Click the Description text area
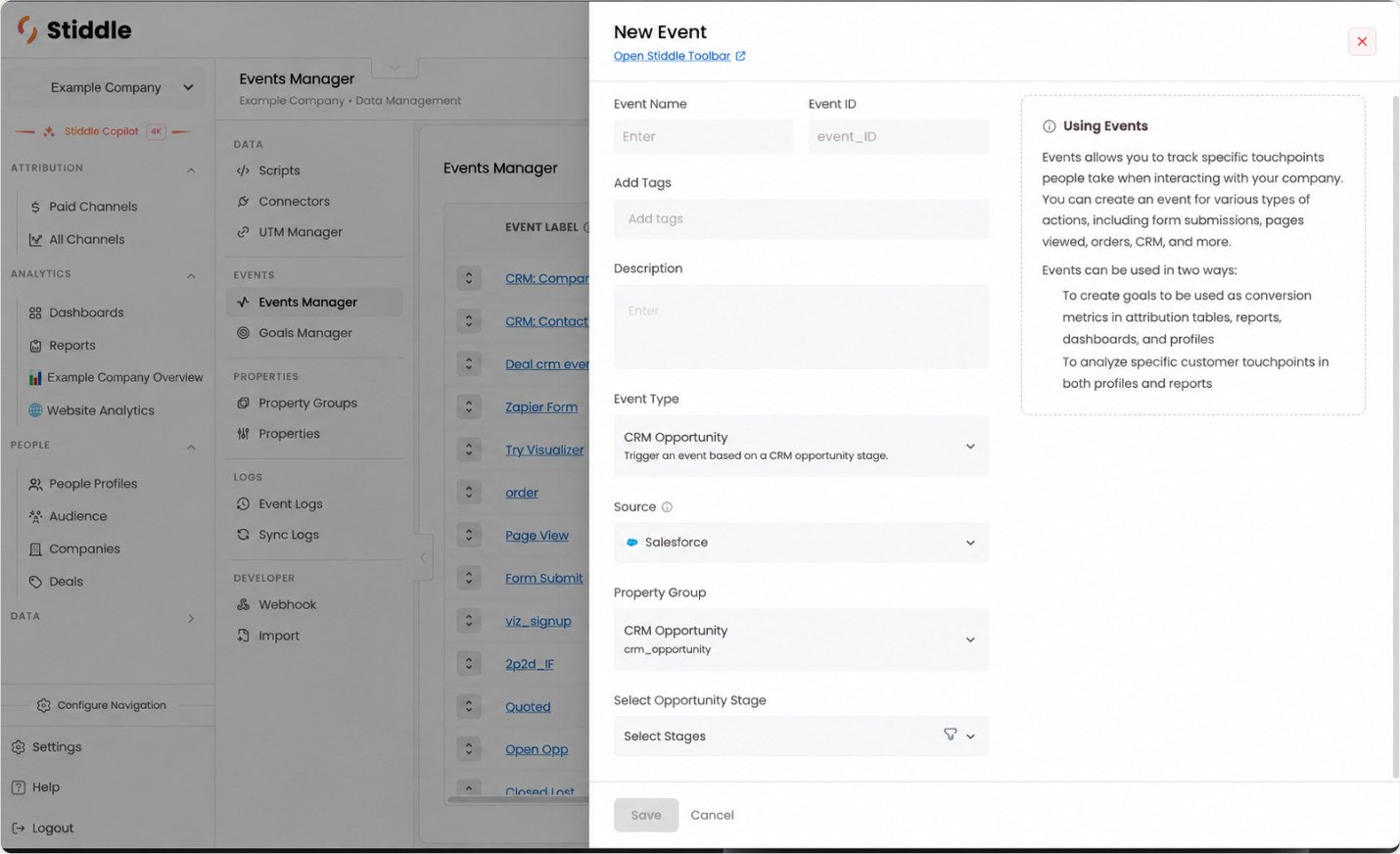This screenshot has height=854, width=1400. point(801,326)
